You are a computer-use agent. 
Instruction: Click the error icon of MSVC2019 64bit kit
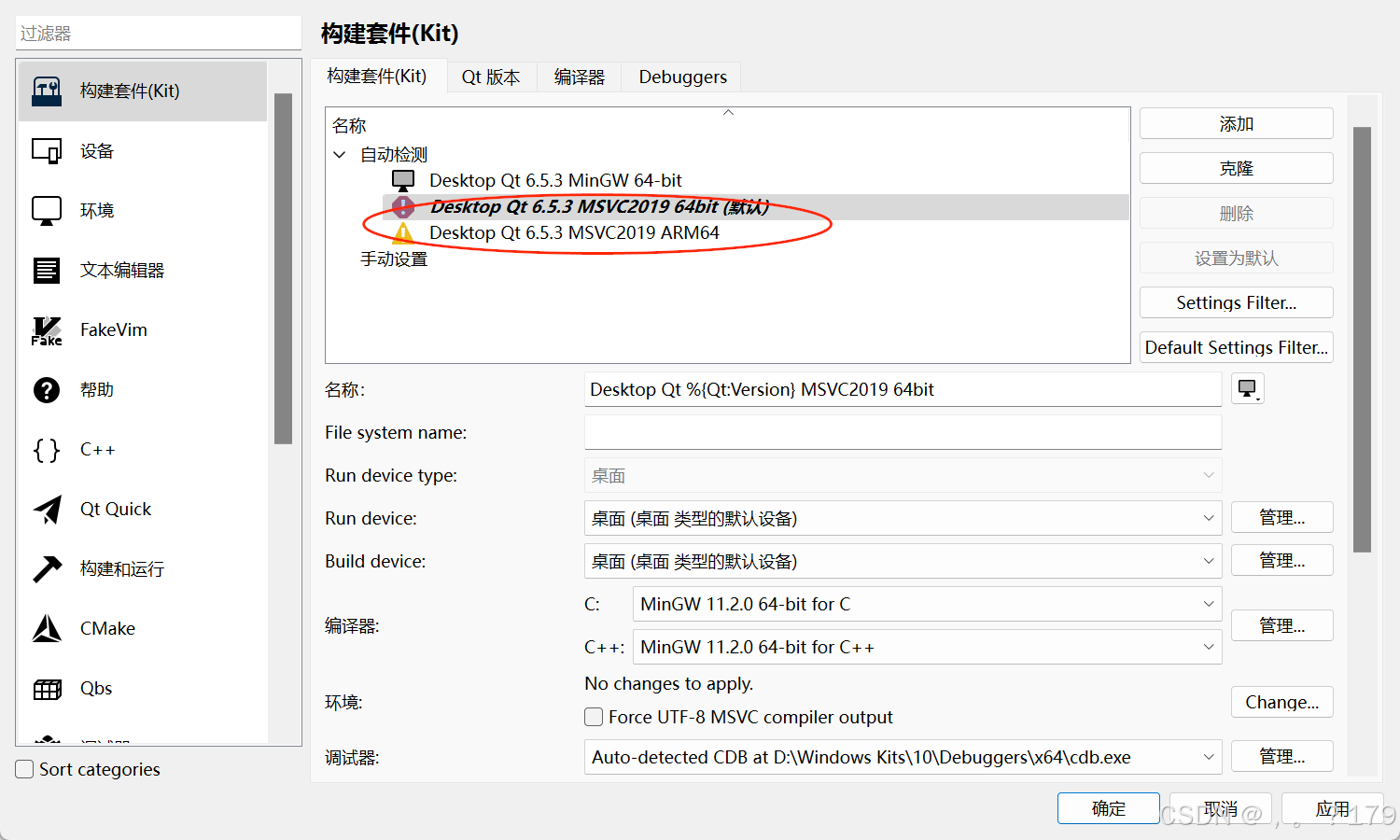[x=403, y=206]
